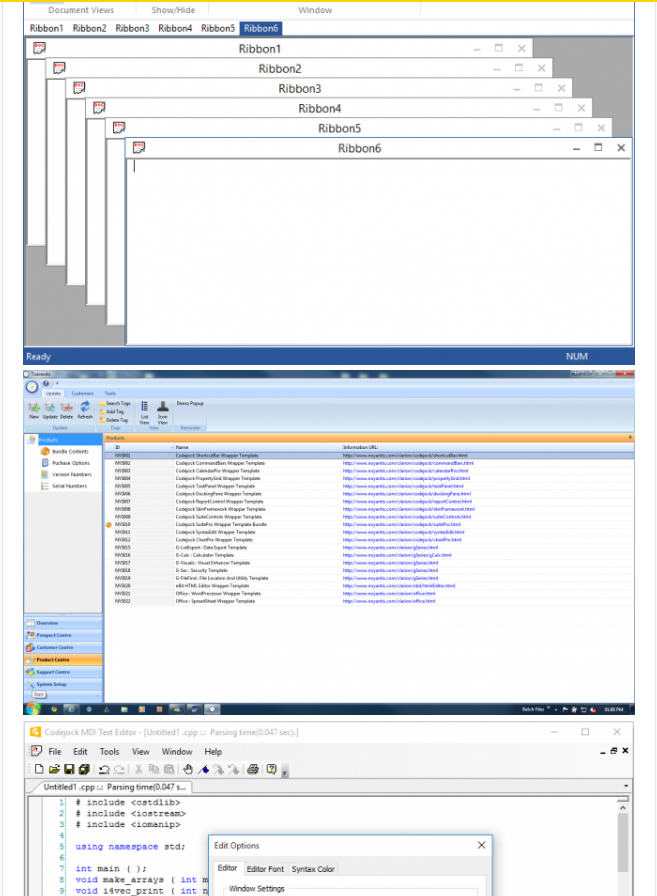Switch to Editor Font tab in Edit Options
The image size is (657, 896).
[x=265, y=869]
